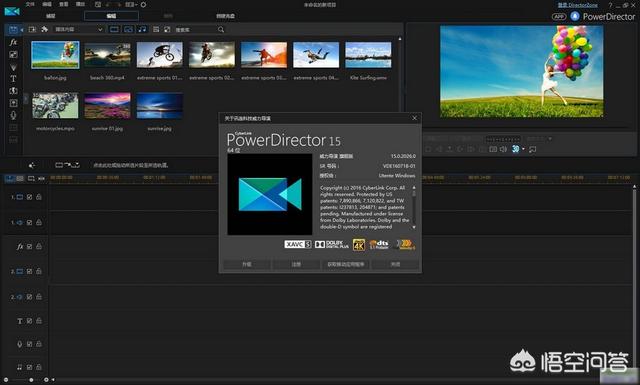The image size is (640, 385).
Task: Open the 播放 (Playback) menu
Action: (x=80, y=4)
